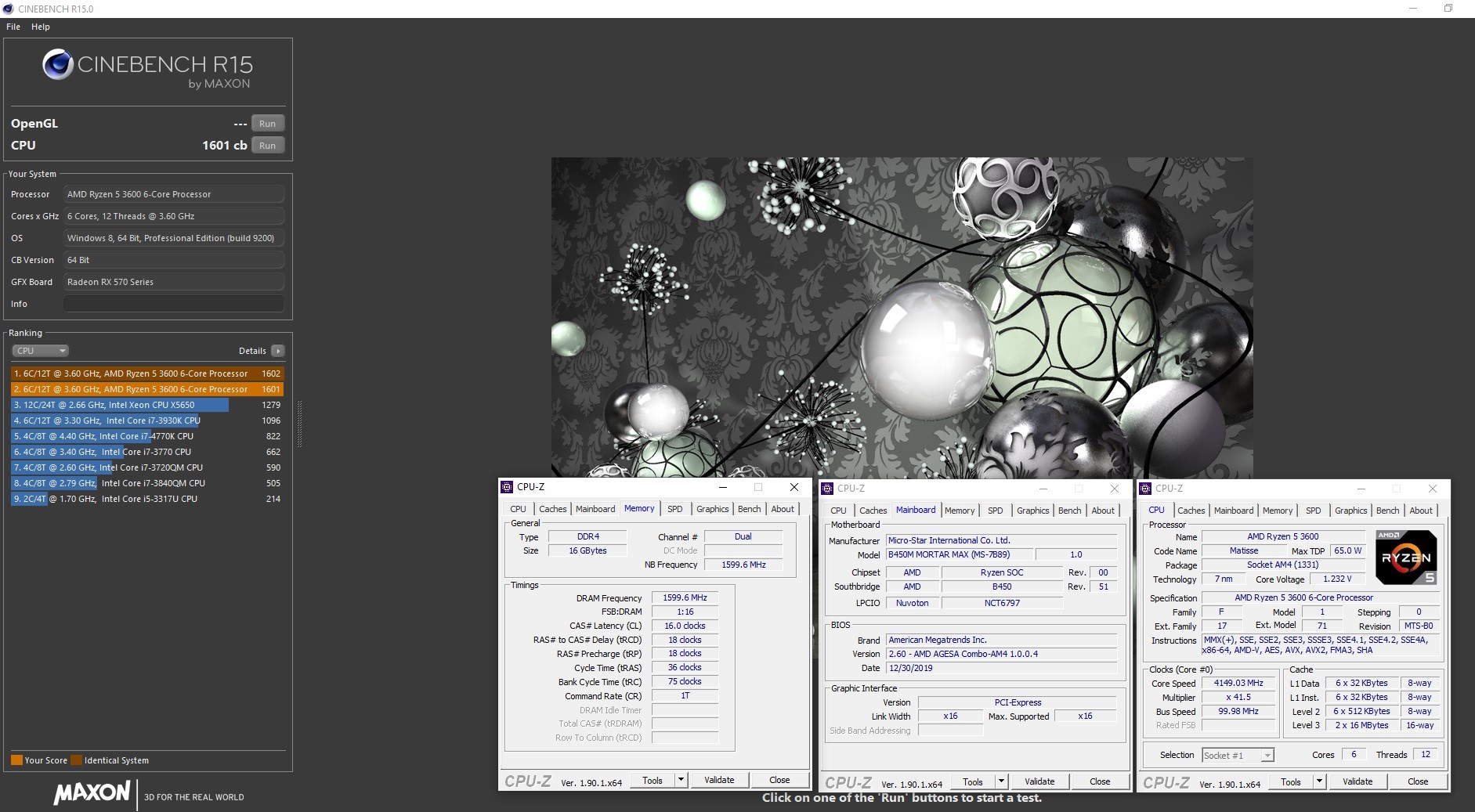Expand the Tools dropdown arrow in Memory window

(x=681, y=780)
